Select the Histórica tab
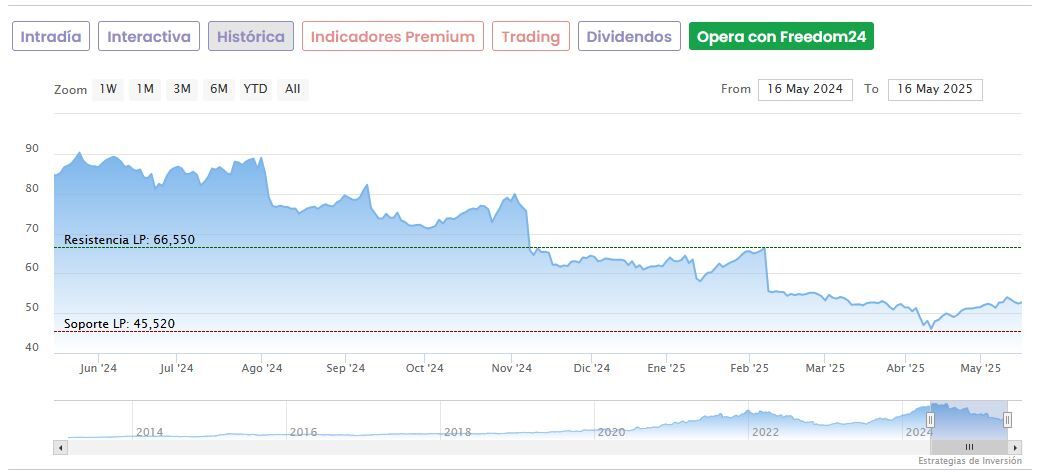 click(x=251, y=37)
